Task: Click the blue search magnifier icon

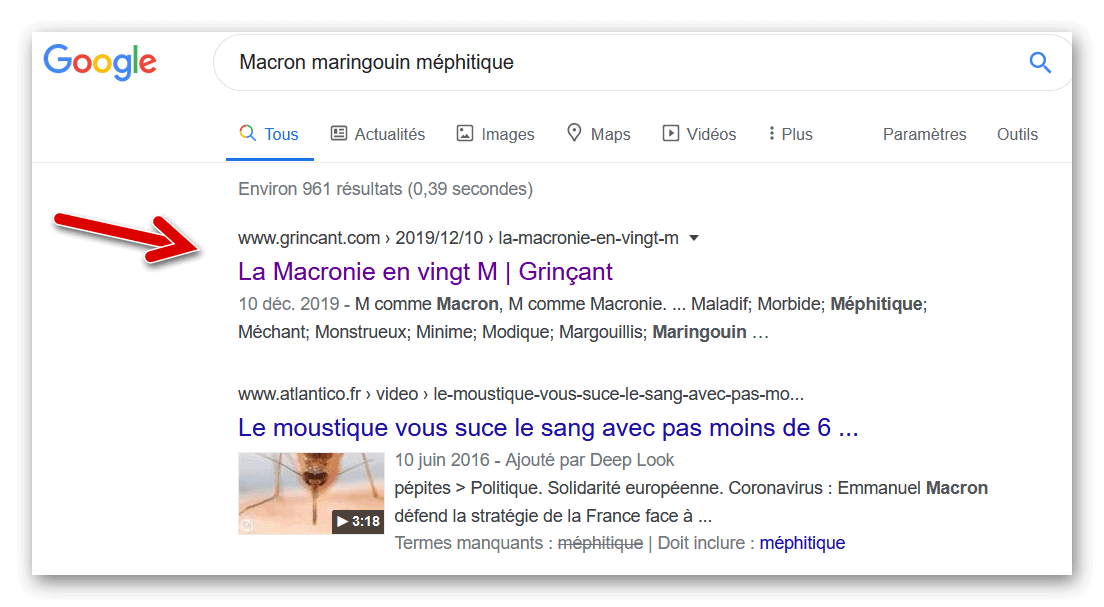Action: (1040, 63)
